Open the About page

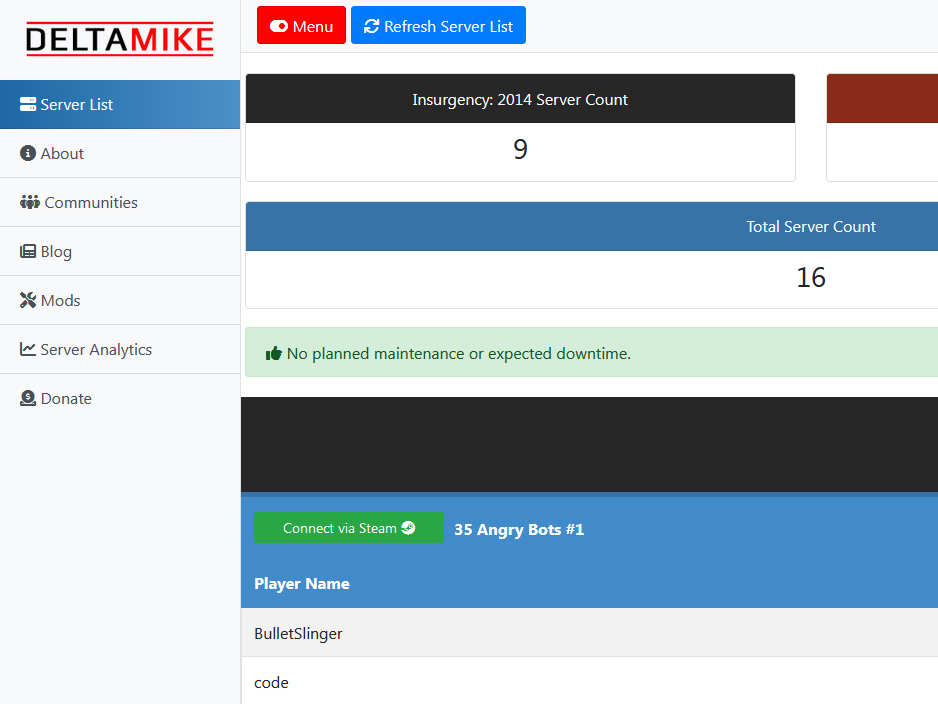point(62,153)
